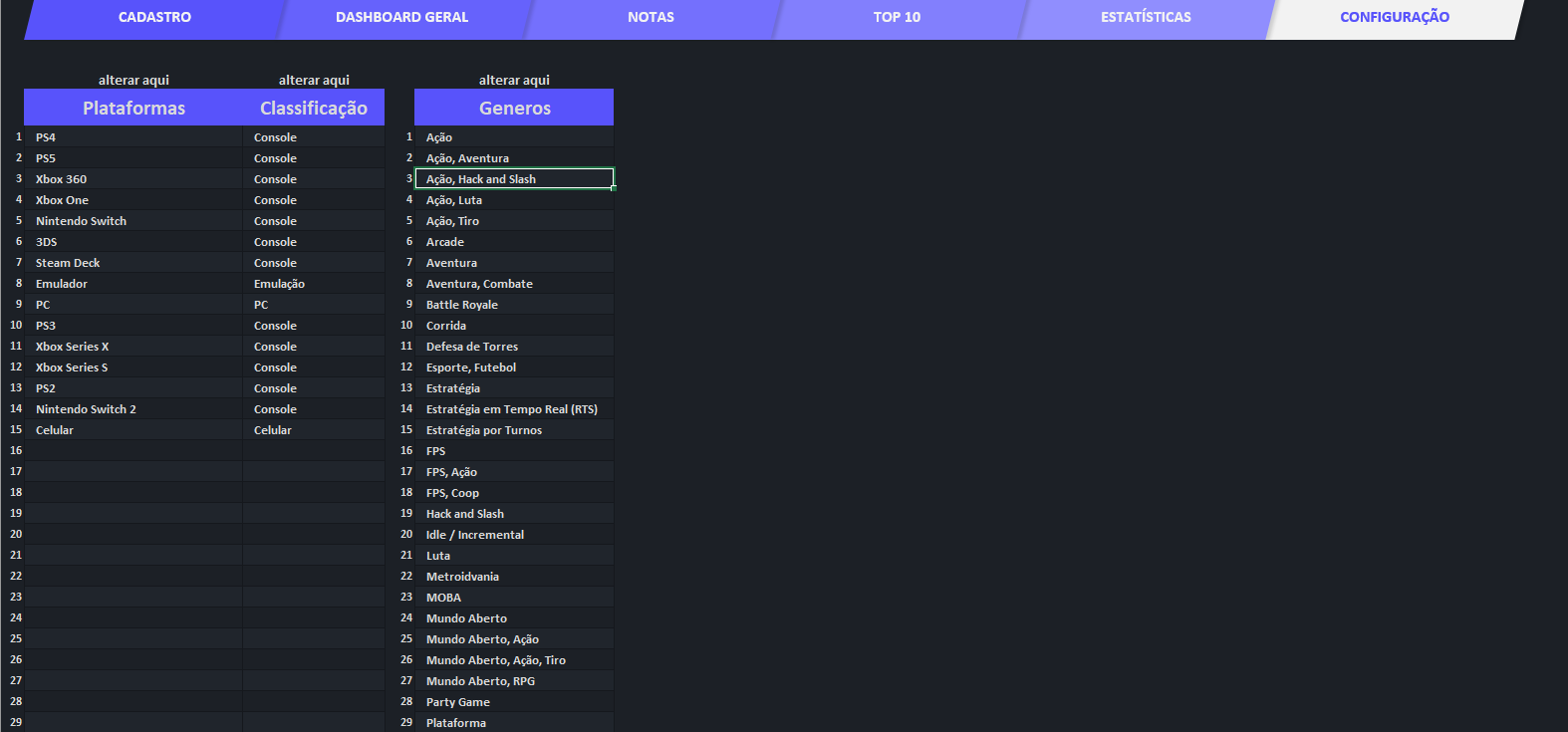Select the Nintendo Switch cell in row 5
1568x732 pixels.
pyautogui.click(x=133, y=221)
